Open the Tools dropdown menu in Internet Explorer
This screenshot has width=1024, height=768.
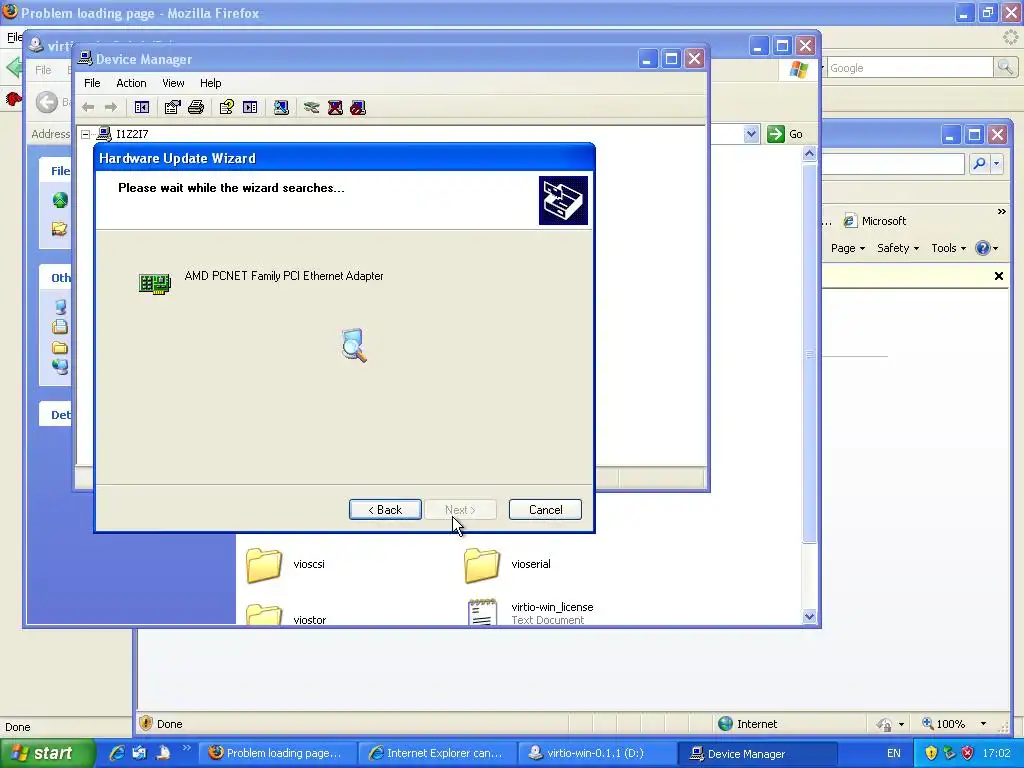point(948,248)
